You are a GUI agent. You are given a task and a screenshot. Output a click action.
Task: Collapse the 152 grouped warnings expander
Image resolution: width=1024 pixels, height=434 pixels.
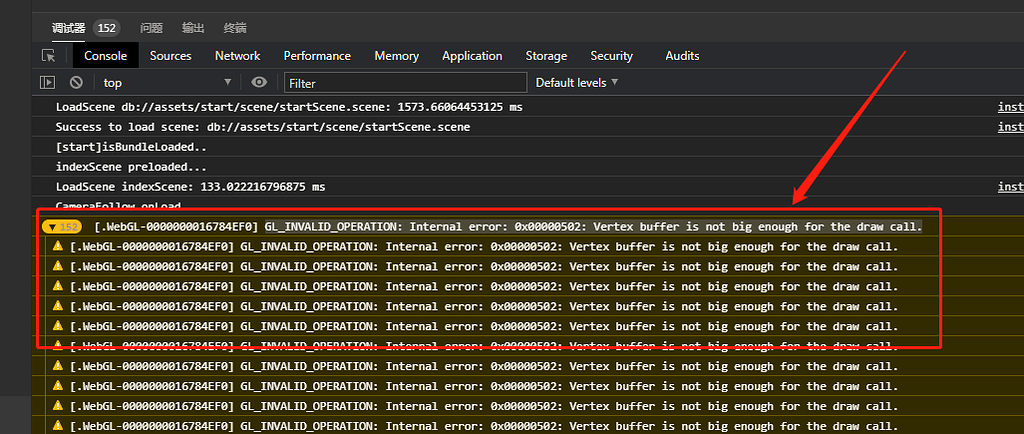pos(62,227)
